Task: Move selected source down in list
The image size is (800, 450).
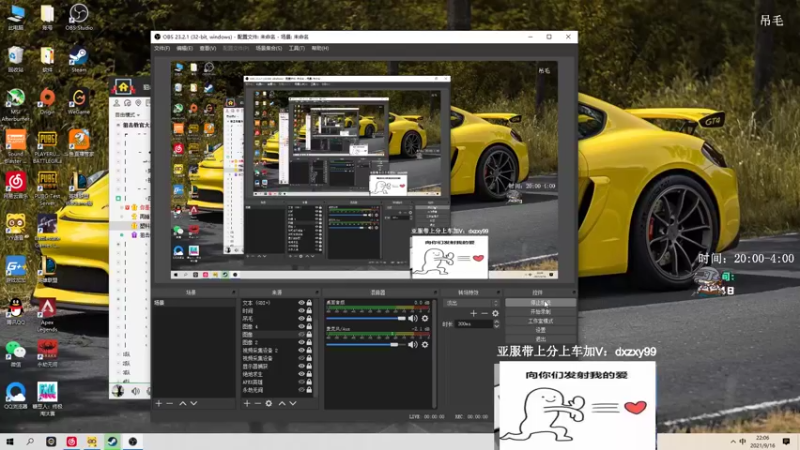Action: pyautogui.click(x=293, y=404)
